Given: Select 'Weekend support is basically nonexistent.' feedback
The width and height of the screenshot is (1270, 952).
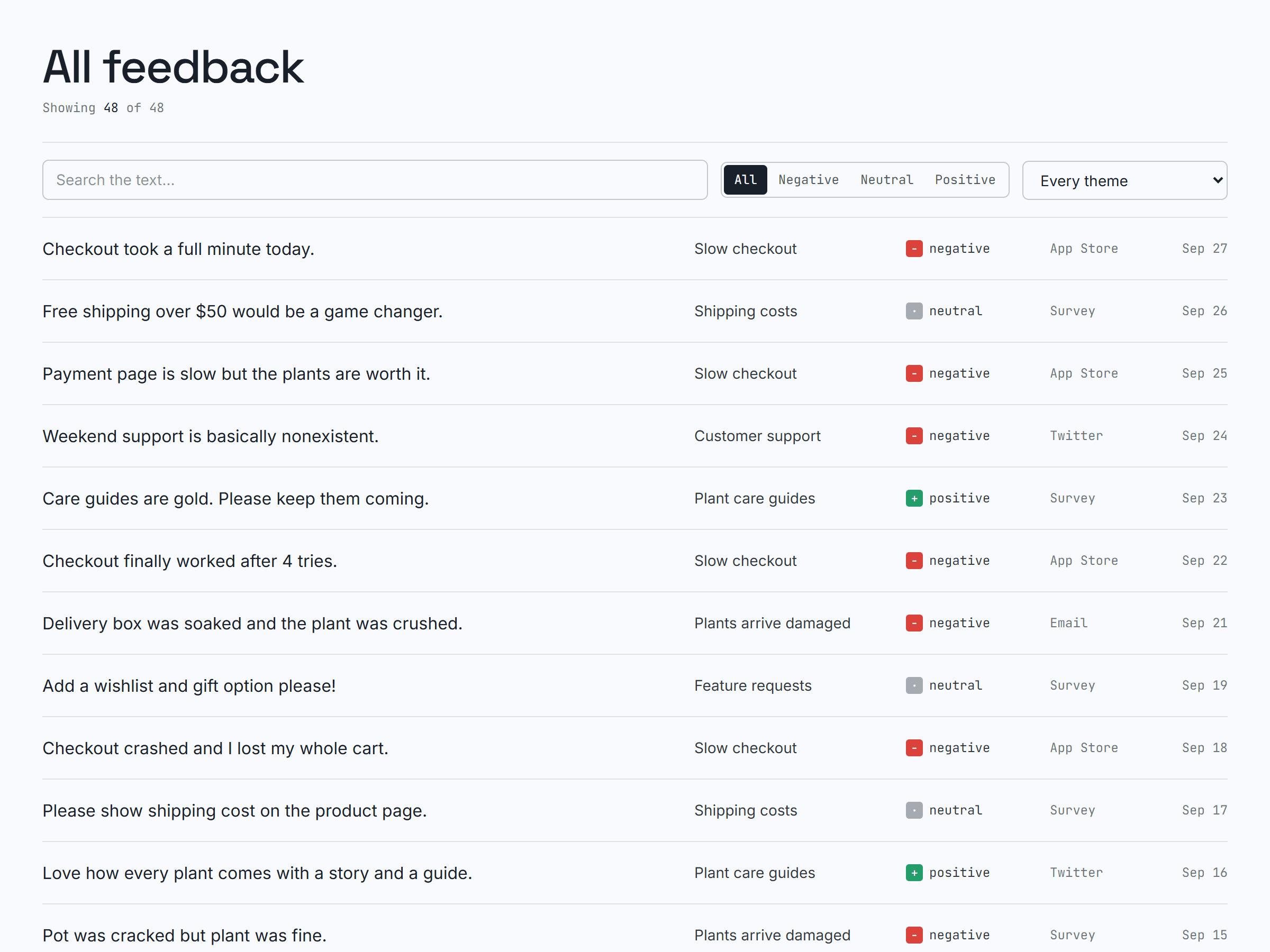Looking at the screenshot, I should point(211,437).
